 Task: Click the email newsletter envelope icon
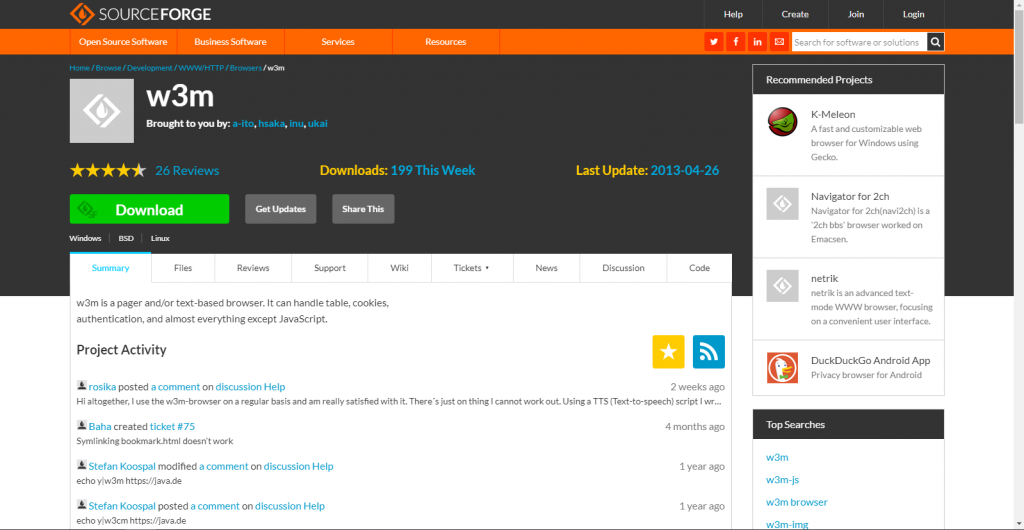779,42
